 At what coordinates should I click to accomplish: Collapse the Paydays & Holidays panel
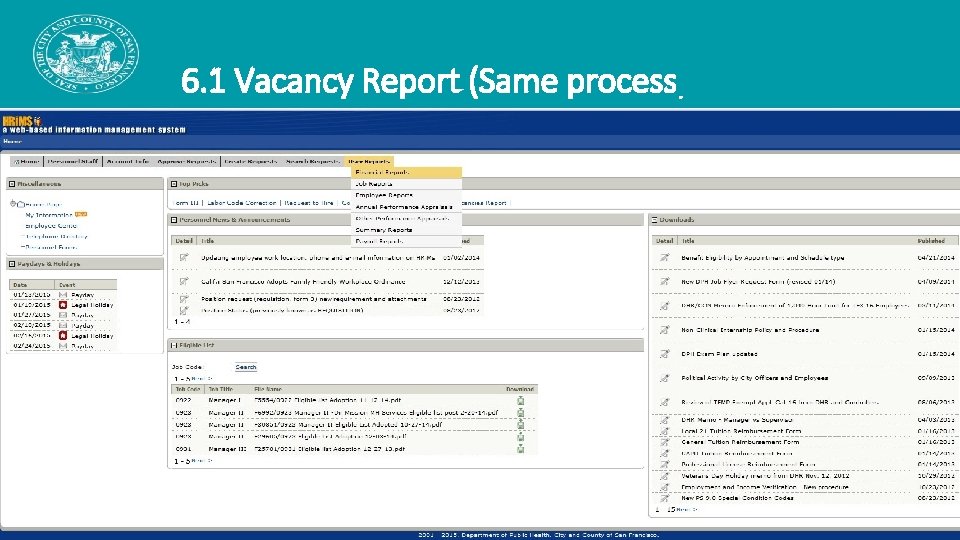12,264
